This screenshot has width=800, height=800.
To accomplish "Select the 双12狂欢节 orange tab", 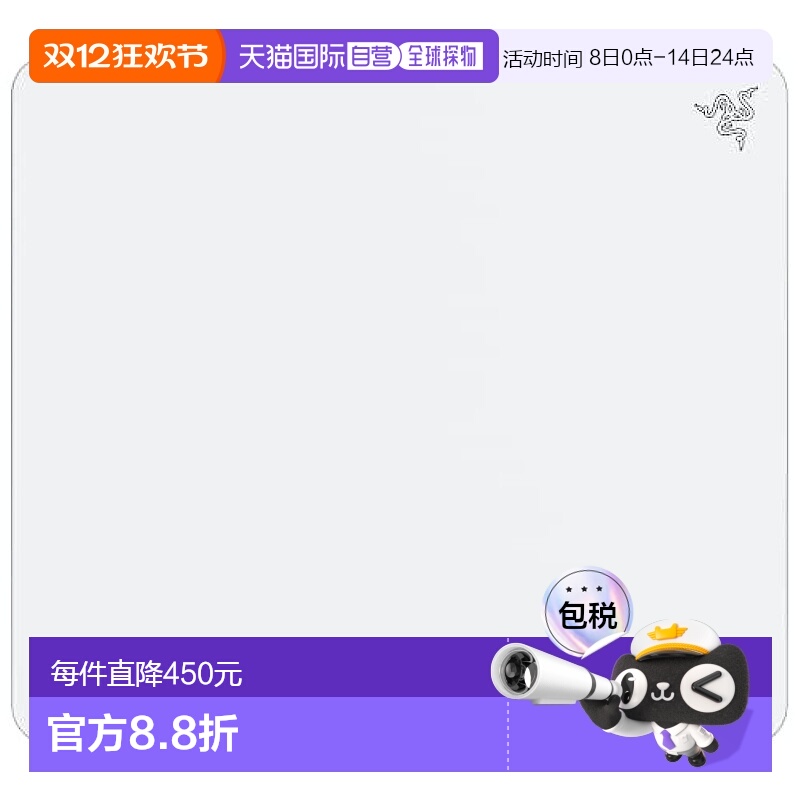I will tap(126, 56).
